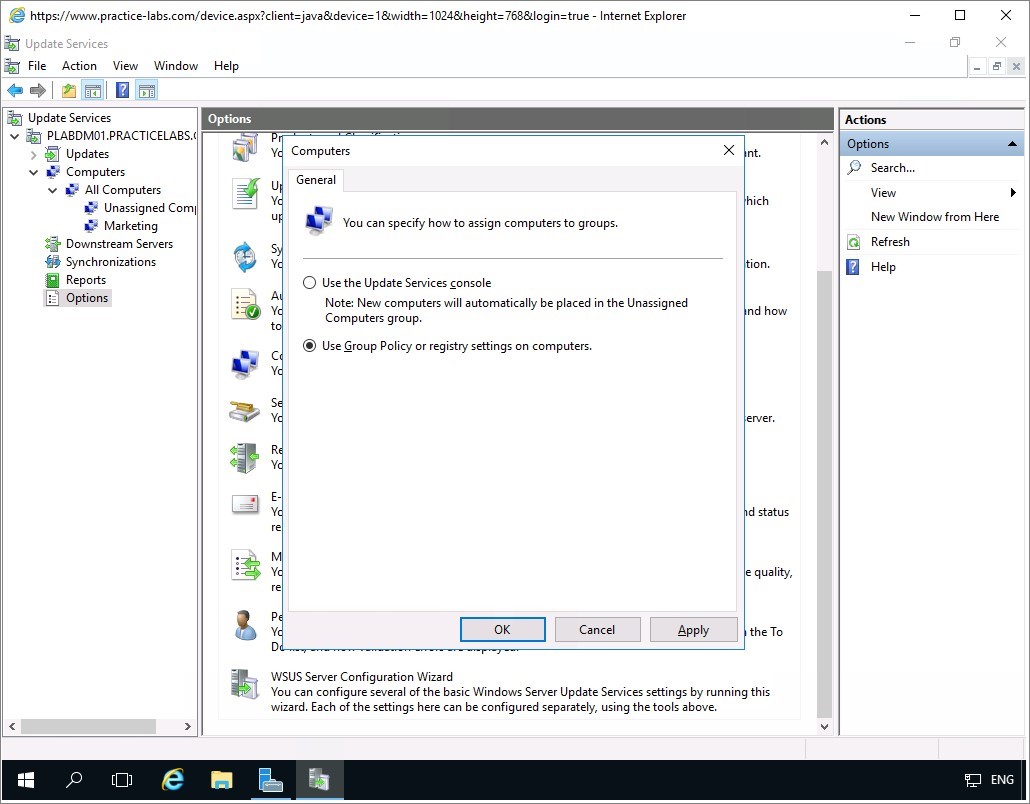
Task: Click the OK button
Action: click(502, 629)
